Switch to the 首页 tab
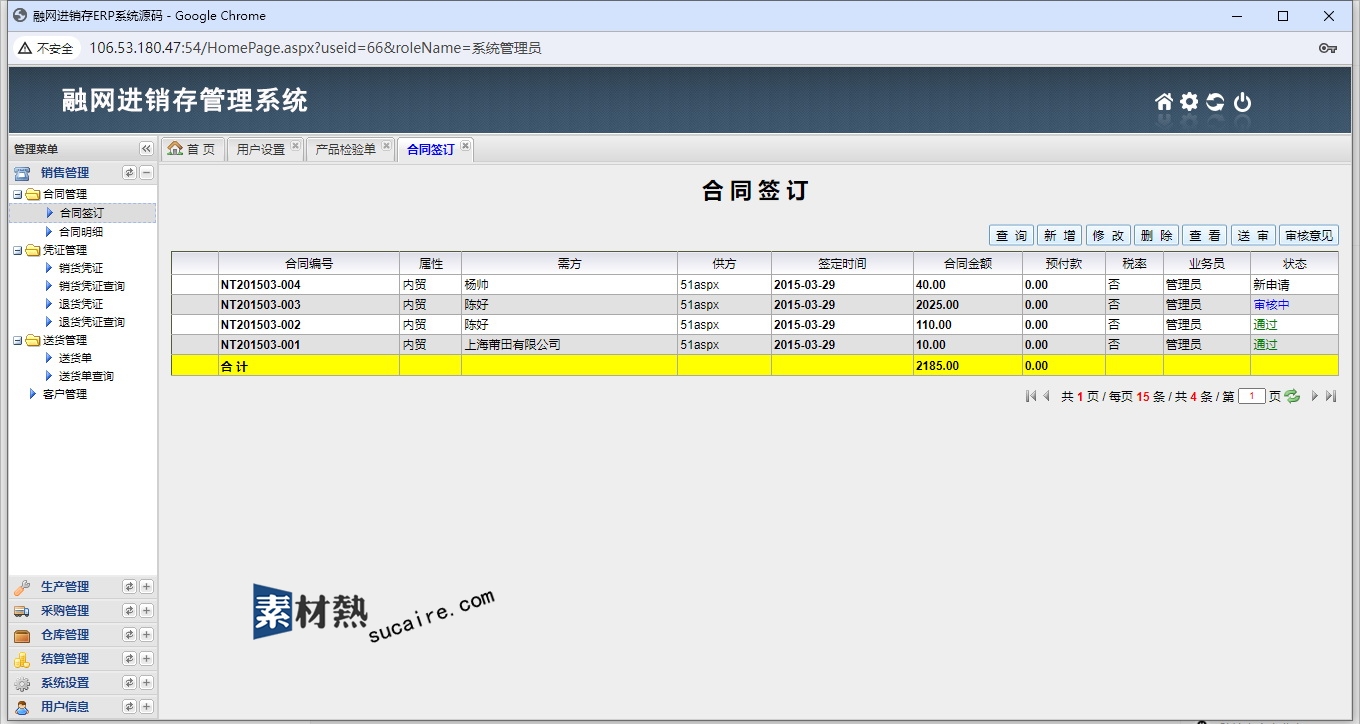Screen dimensions: 1360x724 [x=192, y=149]
